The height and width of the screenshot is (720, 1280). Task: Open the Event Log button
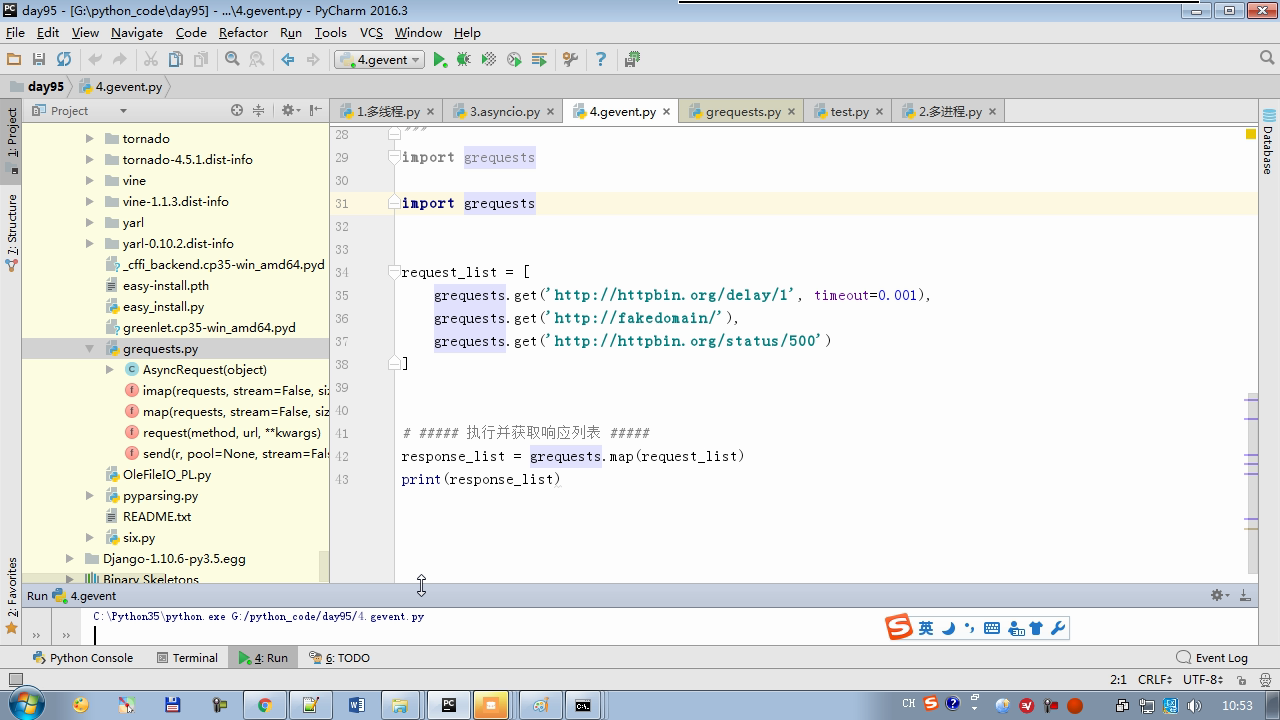point(1212,658)
